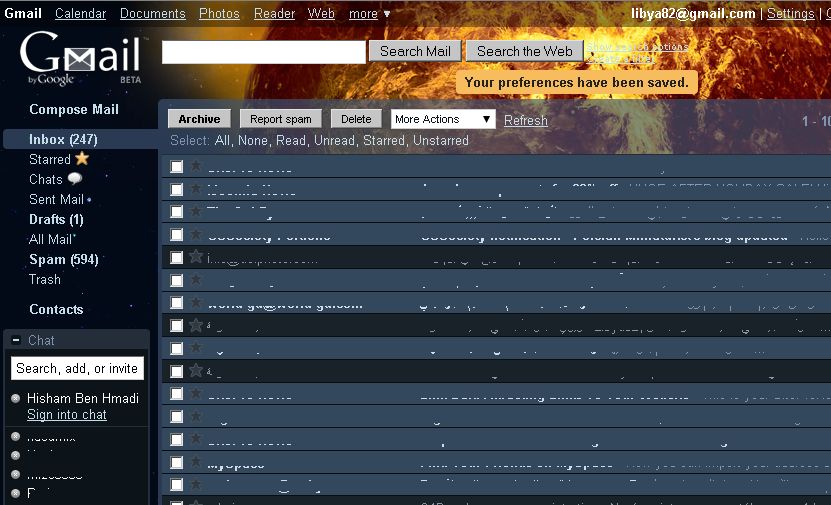Open Inbox (247)
Screen dimensions: 831x505
pyautogui.click(x=63, y=139)
